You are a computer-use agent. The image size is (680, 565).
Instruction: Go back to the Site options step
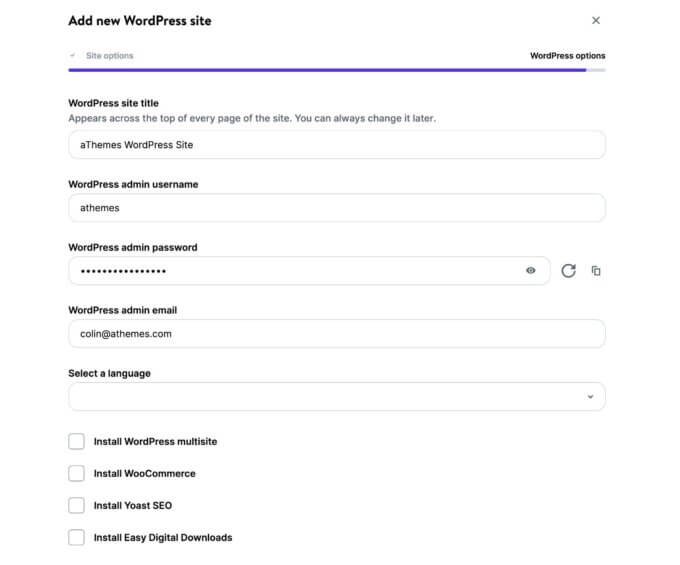109,56
